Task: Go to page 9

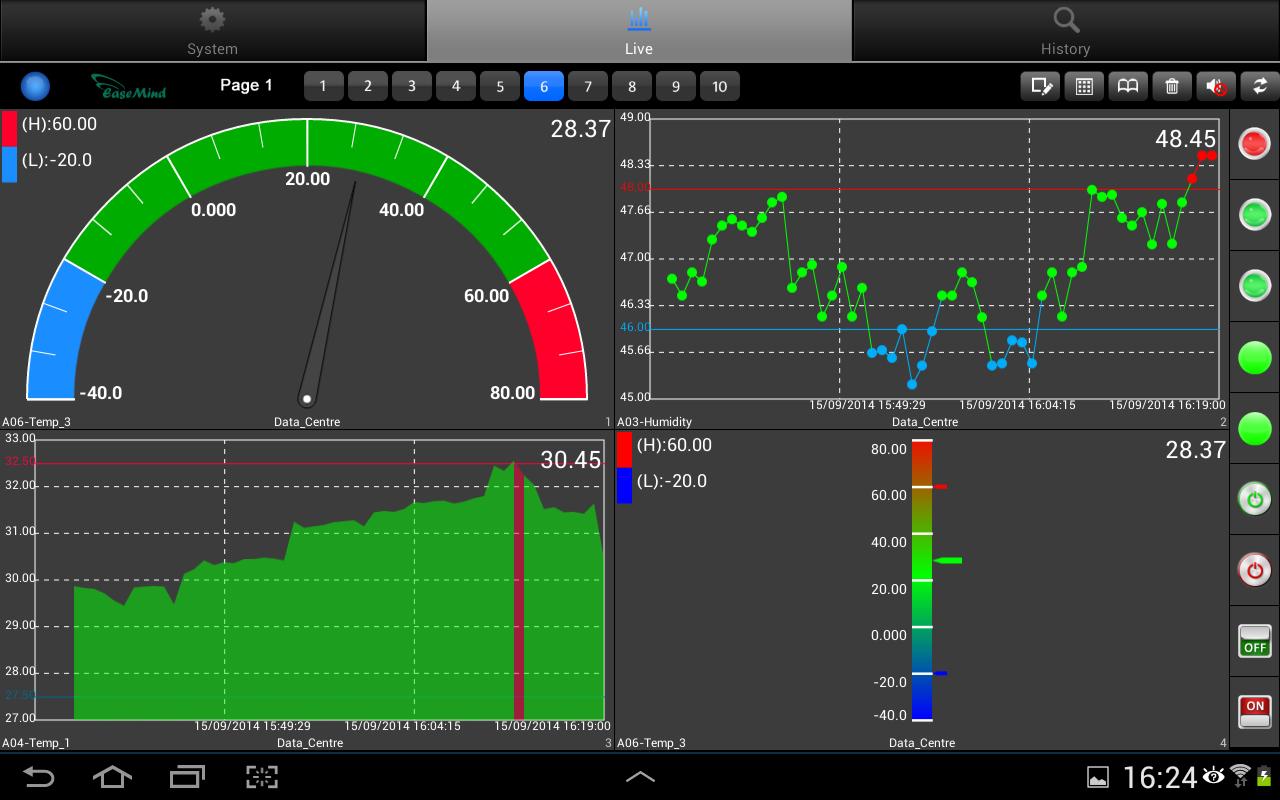Action: click(x=675, y=86)
